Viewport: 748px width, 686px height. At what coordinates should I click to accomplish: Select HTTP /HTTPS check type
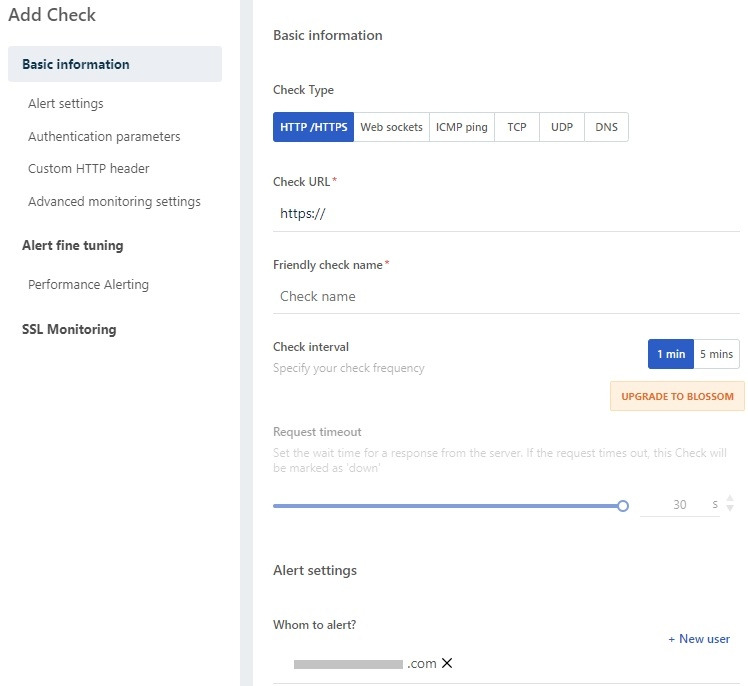point(313,127)
